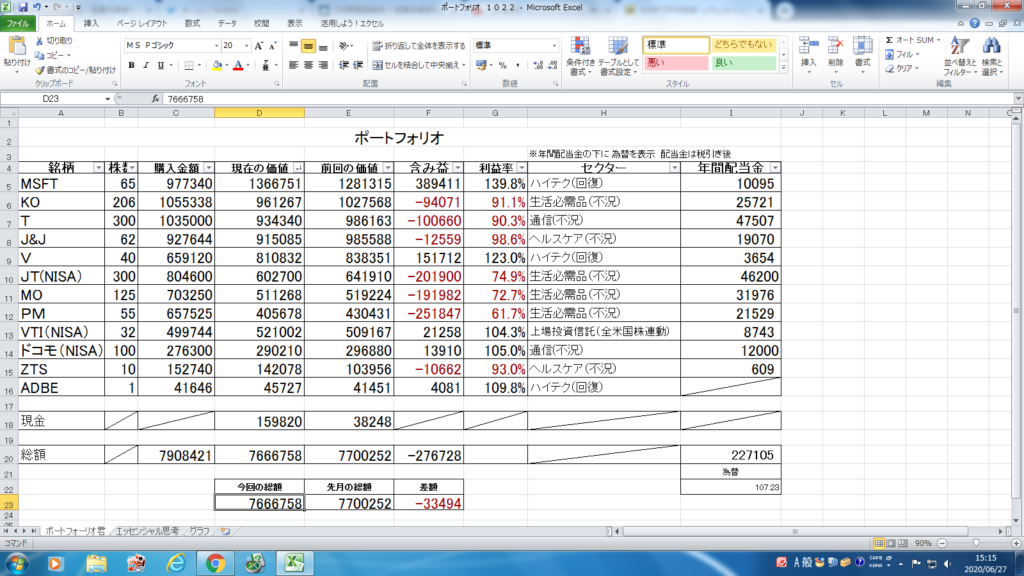The width and height of the screenshot is (1024, 576).
Task: Switch to the ページ レイアウト ribbon tab
Action: [x=142, y=24]
